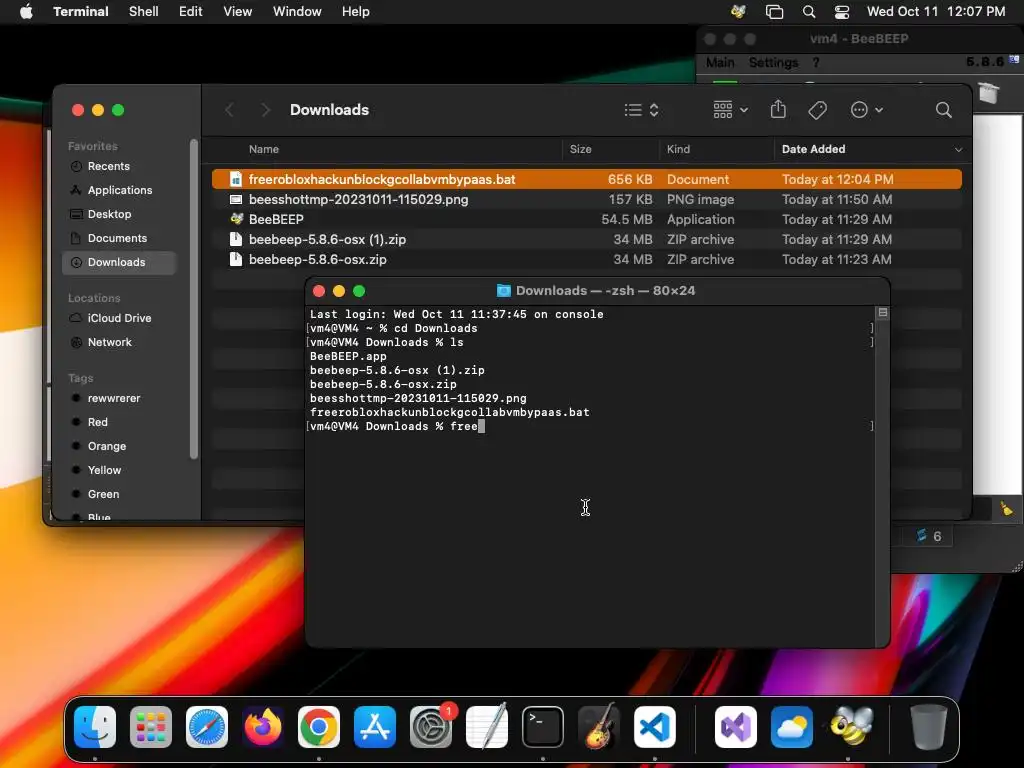Select the BeeBEEP application row

586,219
